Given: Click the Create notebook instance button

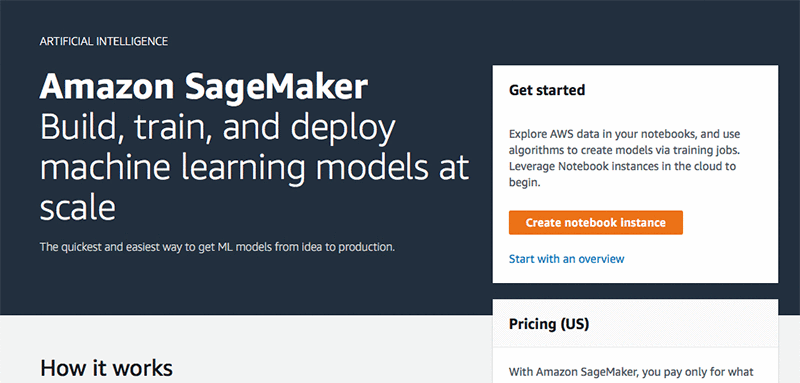Looking at the screenshot, I should click(x=595, y=222).
